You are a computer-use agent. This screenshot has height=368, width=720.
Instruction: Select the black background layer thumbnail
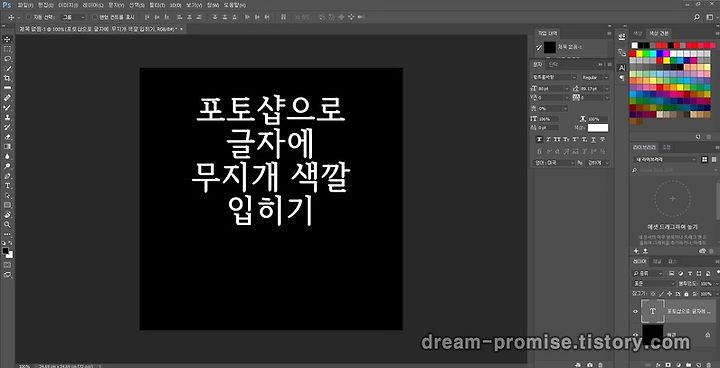652,334
